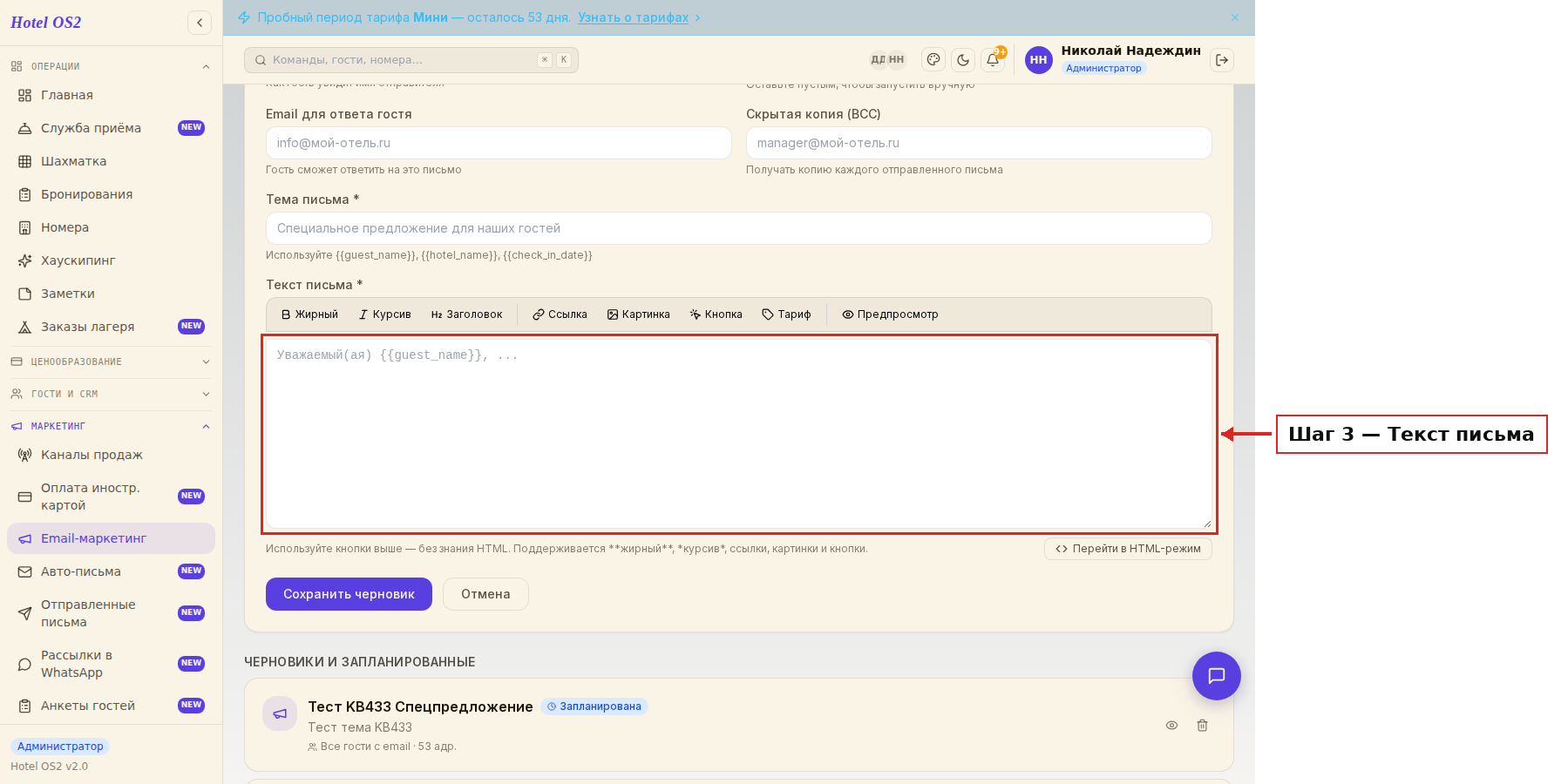Expand the ЦЕНООБРАЗОВАНИЕ section
Viewport: 1568px width, 784px height.
point(111,362)
